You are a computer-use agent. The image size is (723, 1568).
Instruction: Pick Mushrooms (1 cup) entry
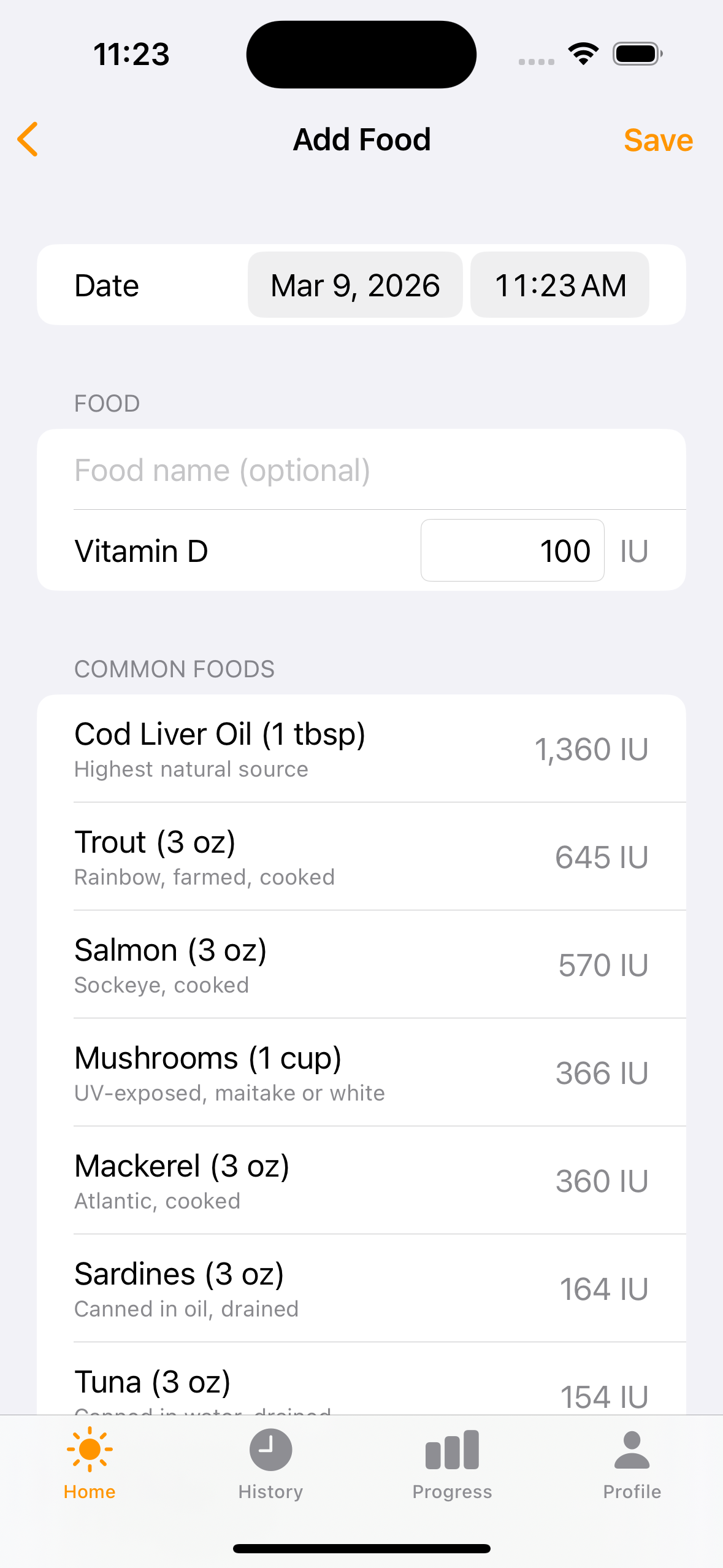(361, 1072)
